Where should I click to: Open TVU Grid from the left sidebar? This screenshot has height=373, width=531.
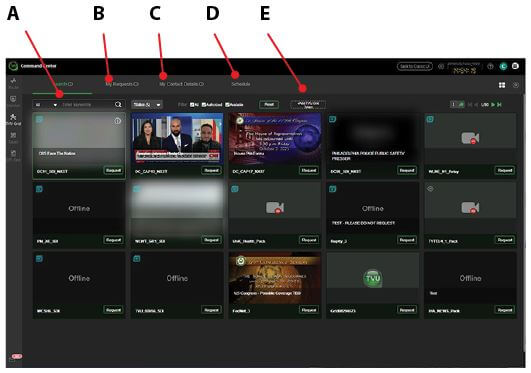13,119
